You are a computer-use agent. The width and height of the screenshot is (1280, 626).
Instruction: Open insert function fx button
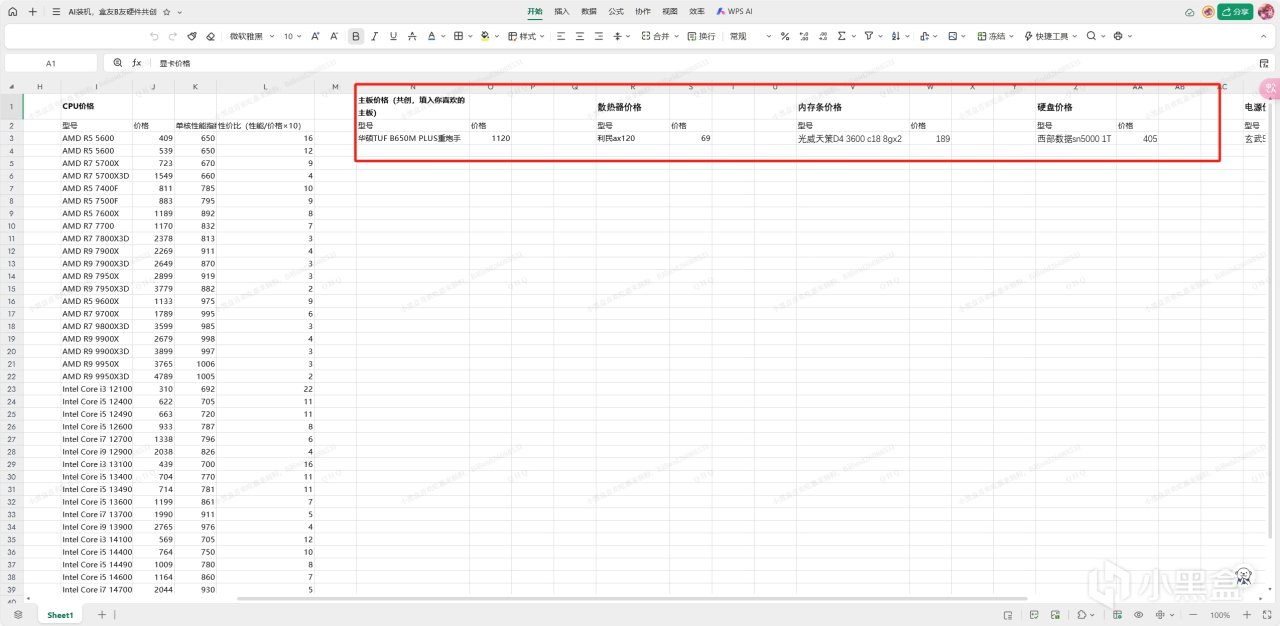pos(137,62)
